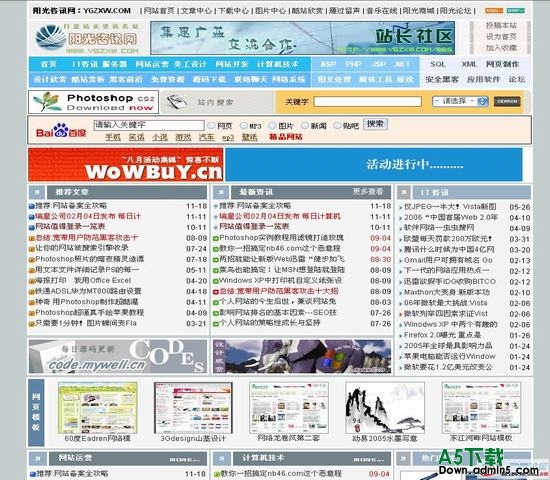Click arrow icon beside IT资讯 header
The image size is (550, 480).
tap(404, 192)
